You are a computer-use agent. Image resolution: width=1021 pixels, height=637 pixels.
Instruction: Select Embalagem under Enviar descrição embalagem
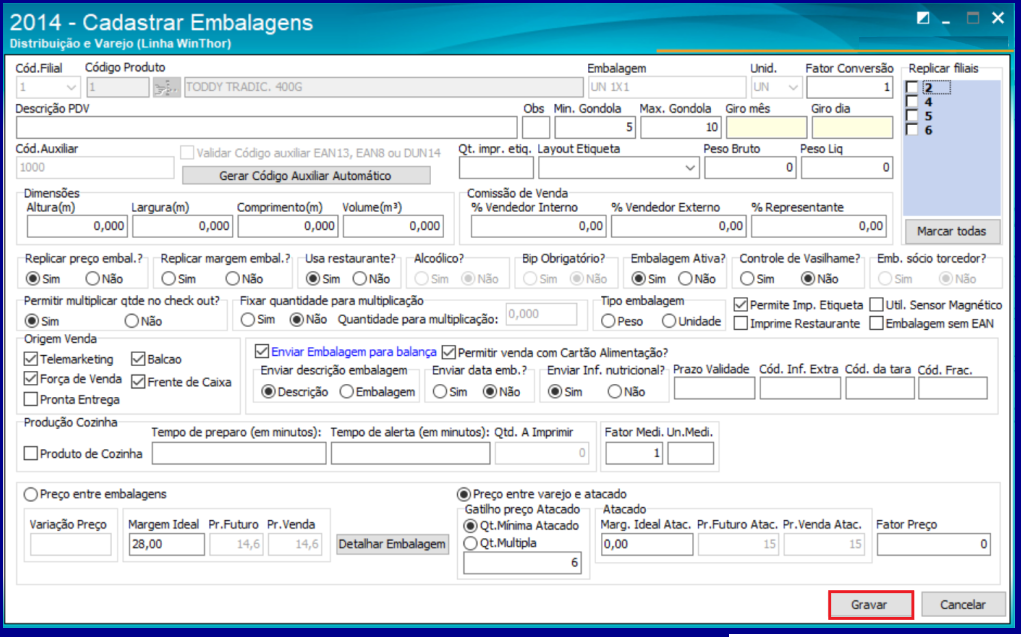tap(346, 391)
